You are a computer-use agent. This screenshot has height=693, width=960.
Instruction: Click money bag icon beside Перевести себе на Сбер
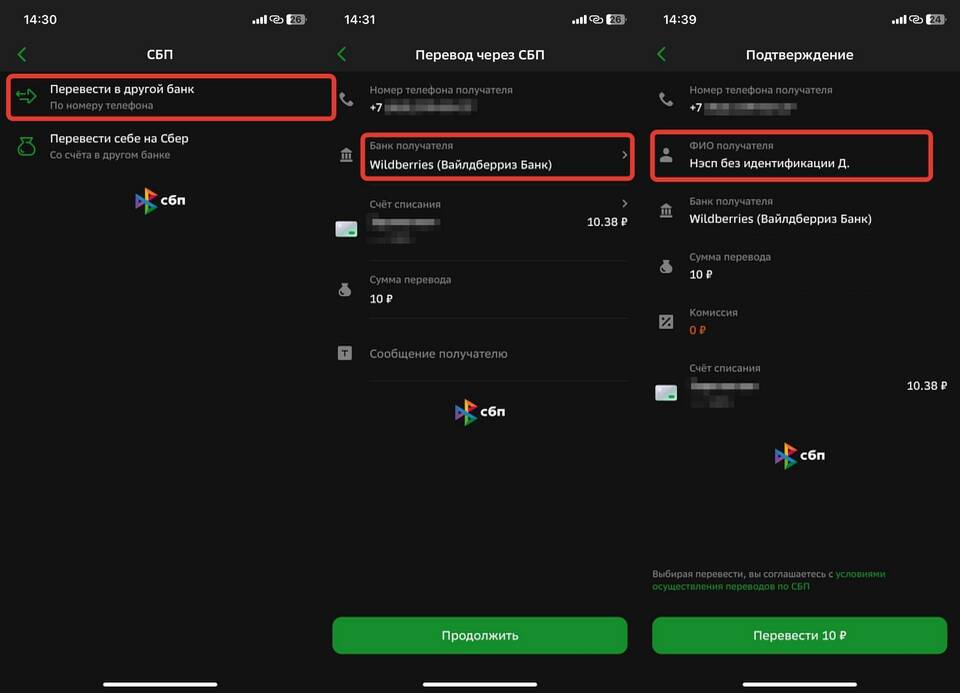tap(28, 146)
